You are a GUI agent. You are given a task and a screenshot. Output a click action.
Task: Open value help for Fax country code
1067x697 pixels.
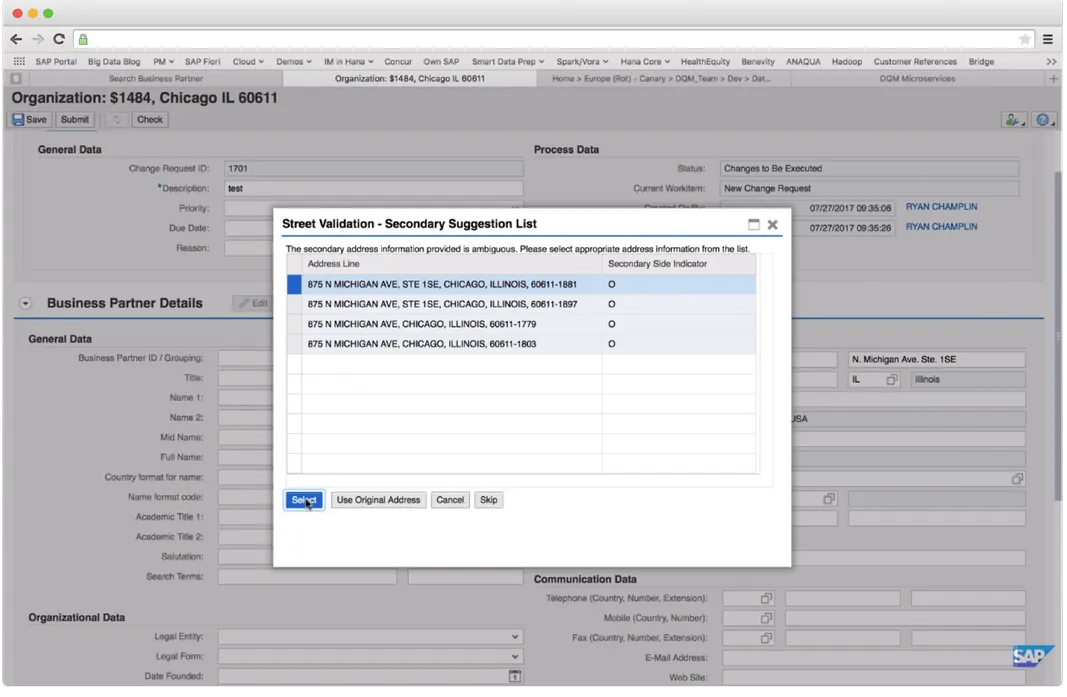coord(766,637)
